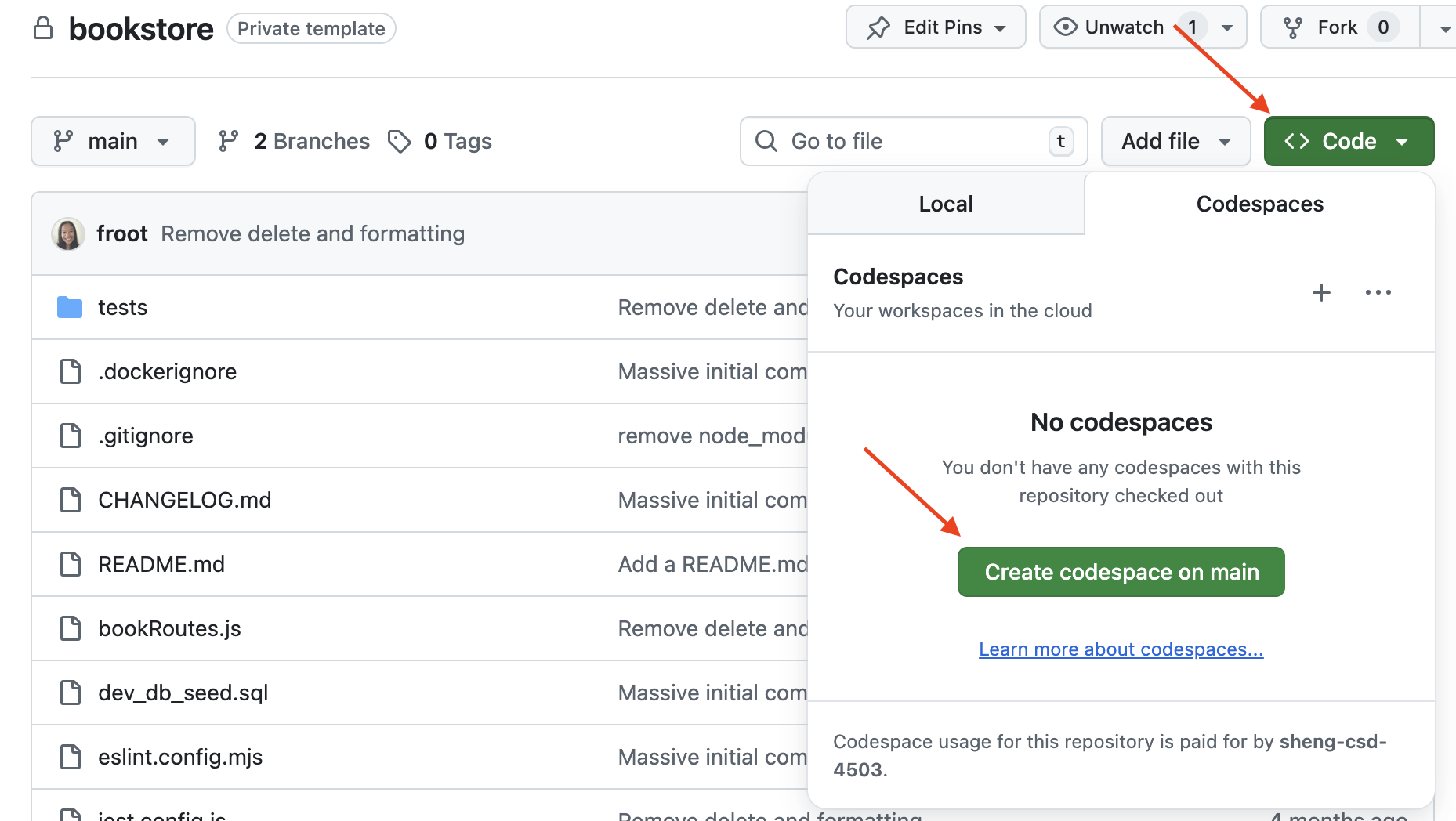The image size is (1456, 821).
Task: Open the bookRoutes.js file
Action: pos(169,628)
